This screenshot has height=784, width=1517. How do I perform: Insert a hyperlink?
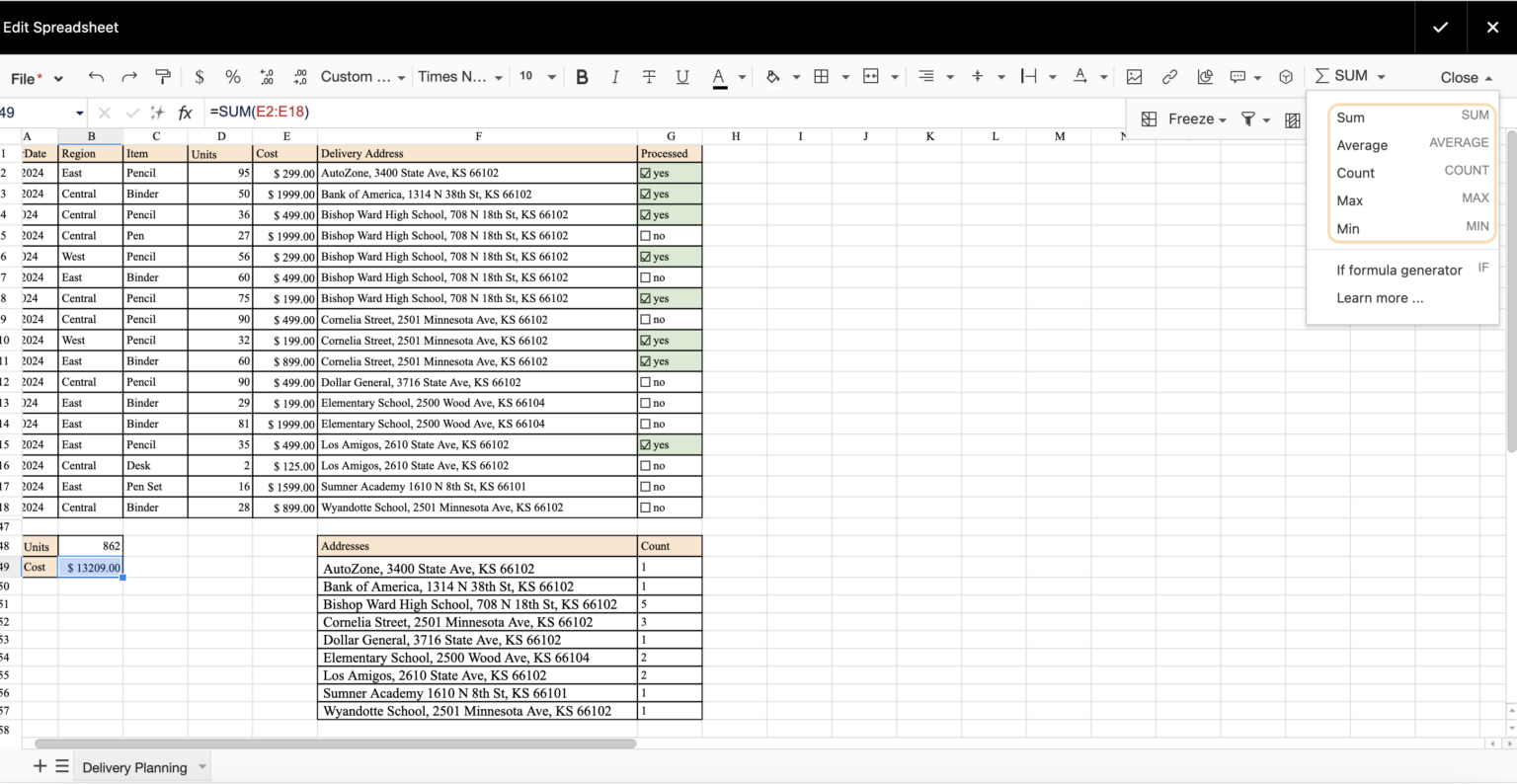1169,76
